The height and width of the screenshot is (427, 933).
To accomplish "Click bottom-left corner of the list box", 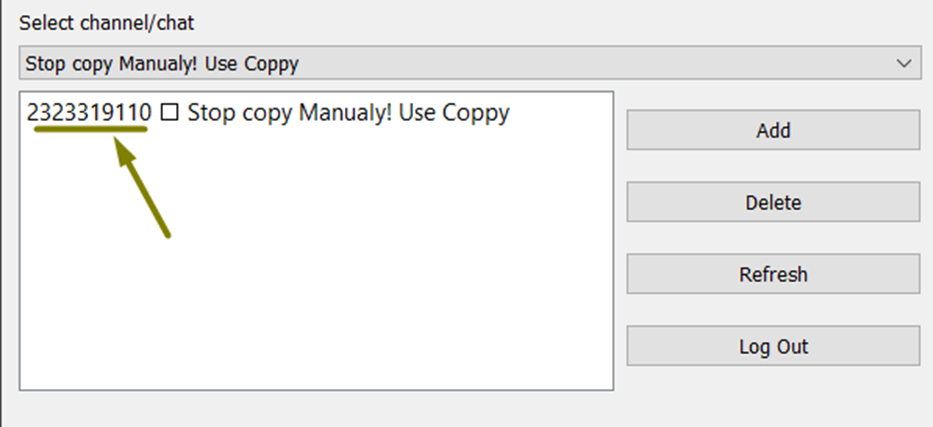I will [x=27, y=382].
